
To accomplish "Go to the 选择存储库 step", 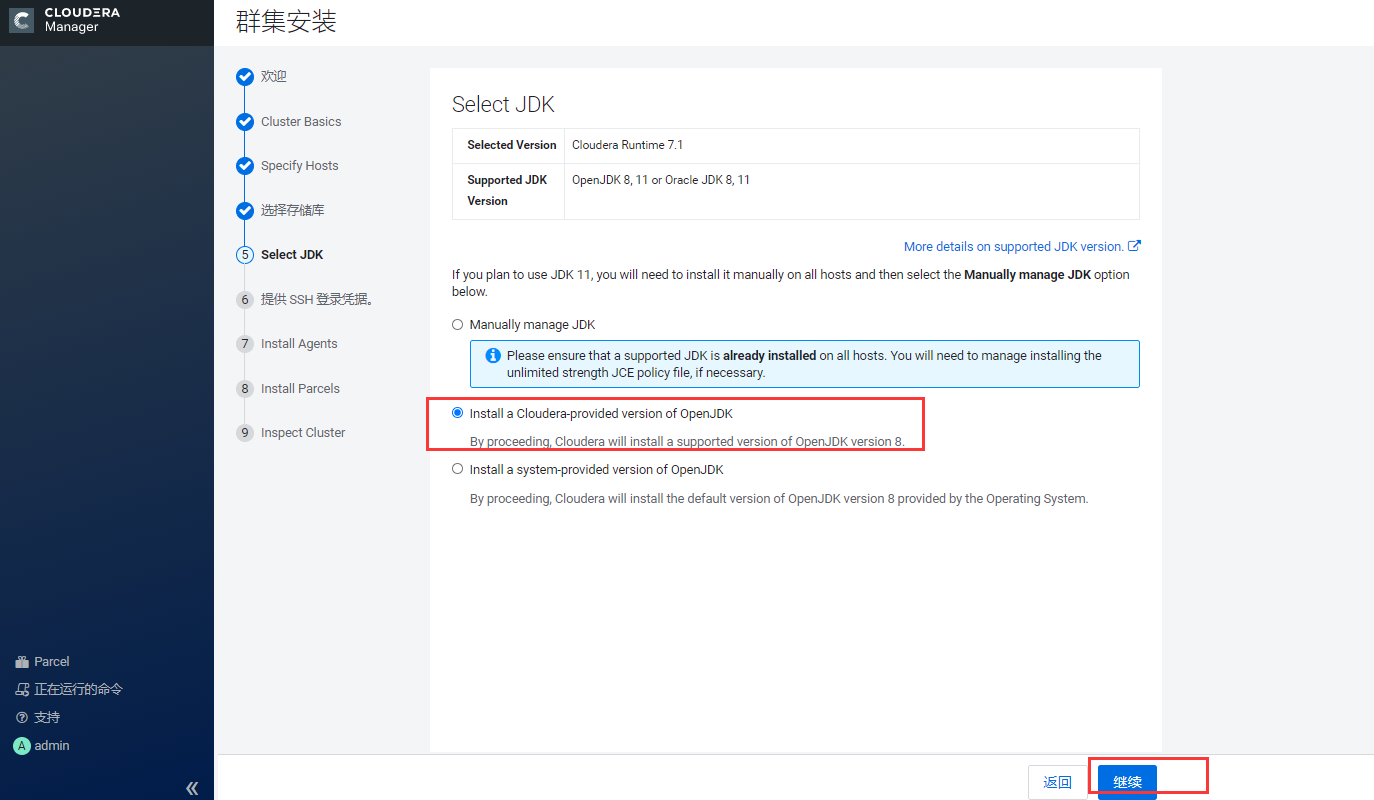I will pos(293,211).
